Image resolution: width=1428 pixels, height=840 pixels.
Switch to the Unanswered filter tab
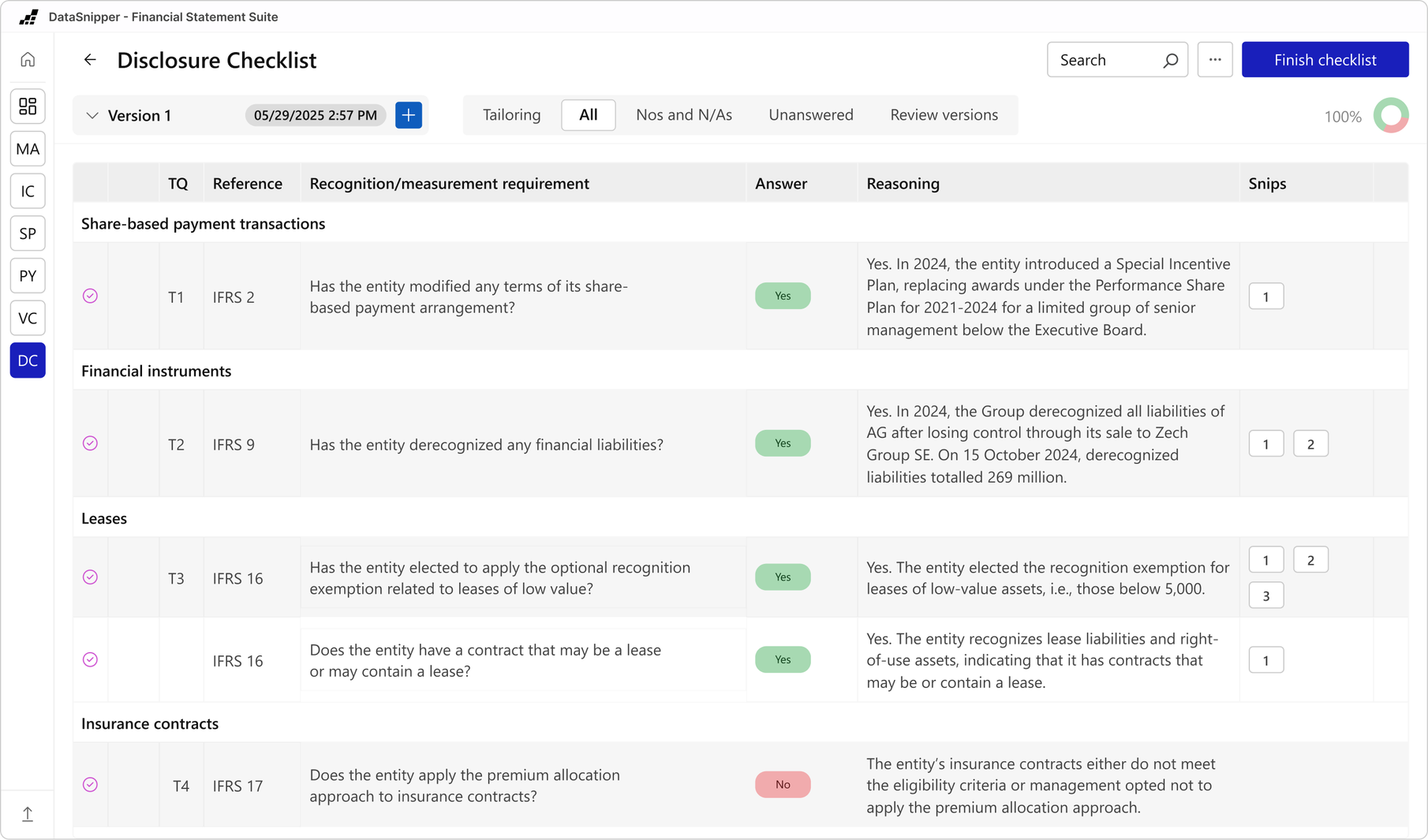click(x=810, y=114)
